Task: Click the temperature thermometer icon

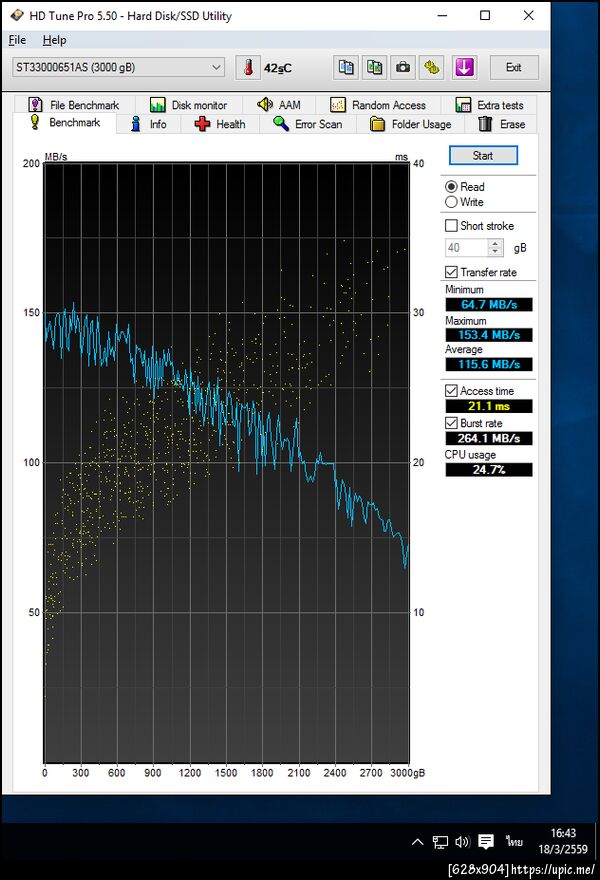Action: coord(248,67)
